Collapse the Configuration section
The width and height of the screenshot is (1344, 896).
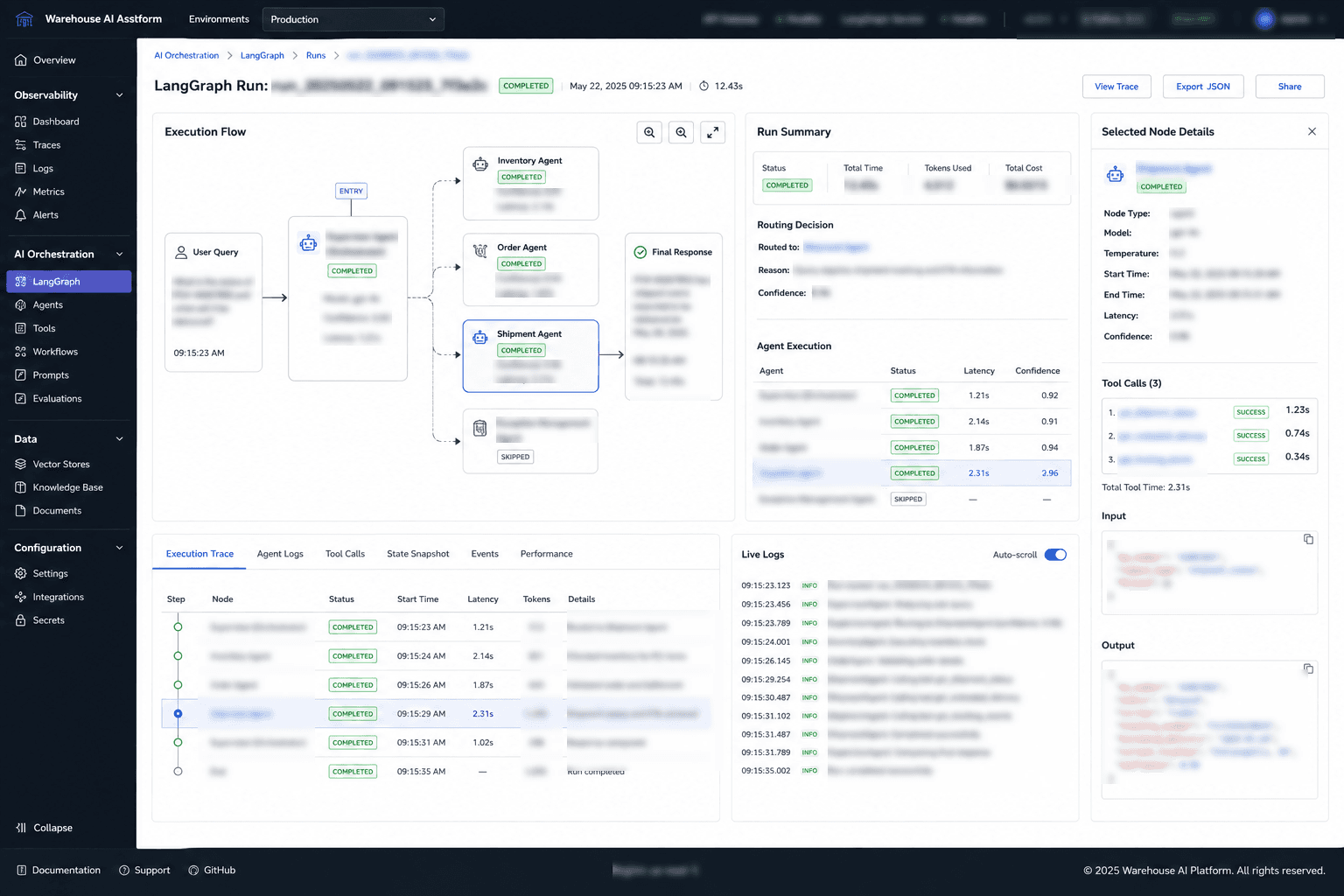pyautogui.click(x=120, y=548)
